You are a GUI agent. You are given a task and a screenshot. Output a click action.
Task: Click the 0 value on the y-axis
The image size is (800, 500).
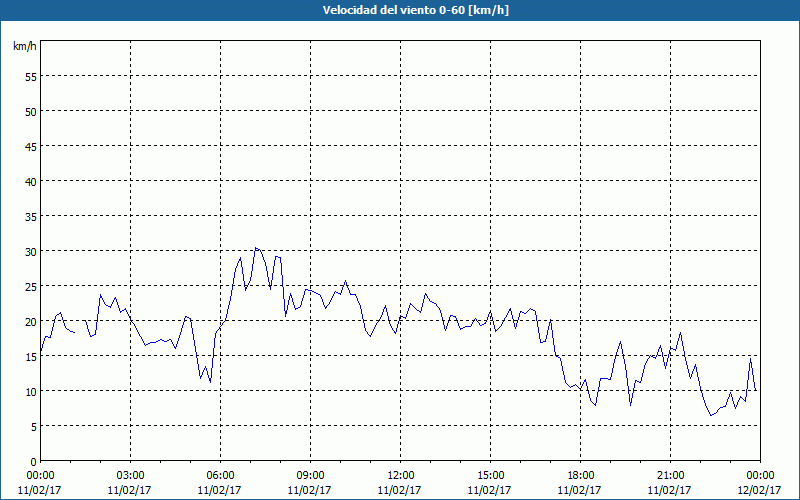pos(34,462)
